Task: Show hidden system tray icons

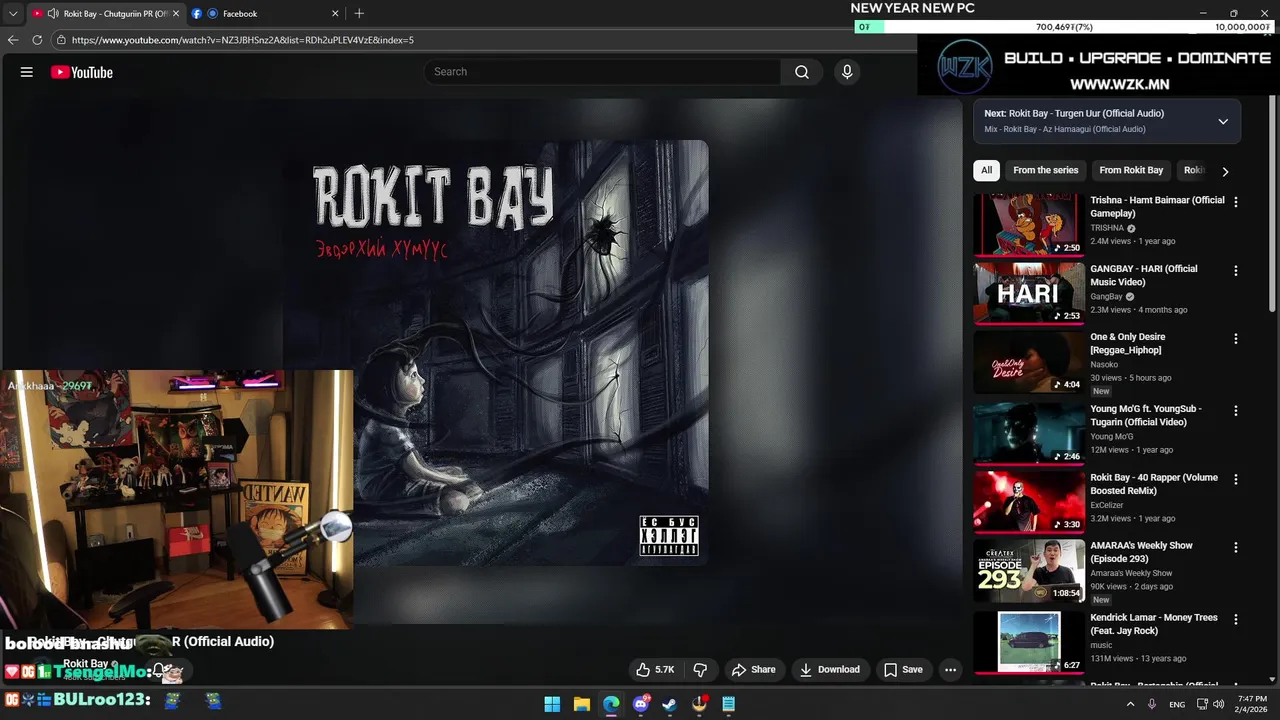Action: pos(1130,704)
